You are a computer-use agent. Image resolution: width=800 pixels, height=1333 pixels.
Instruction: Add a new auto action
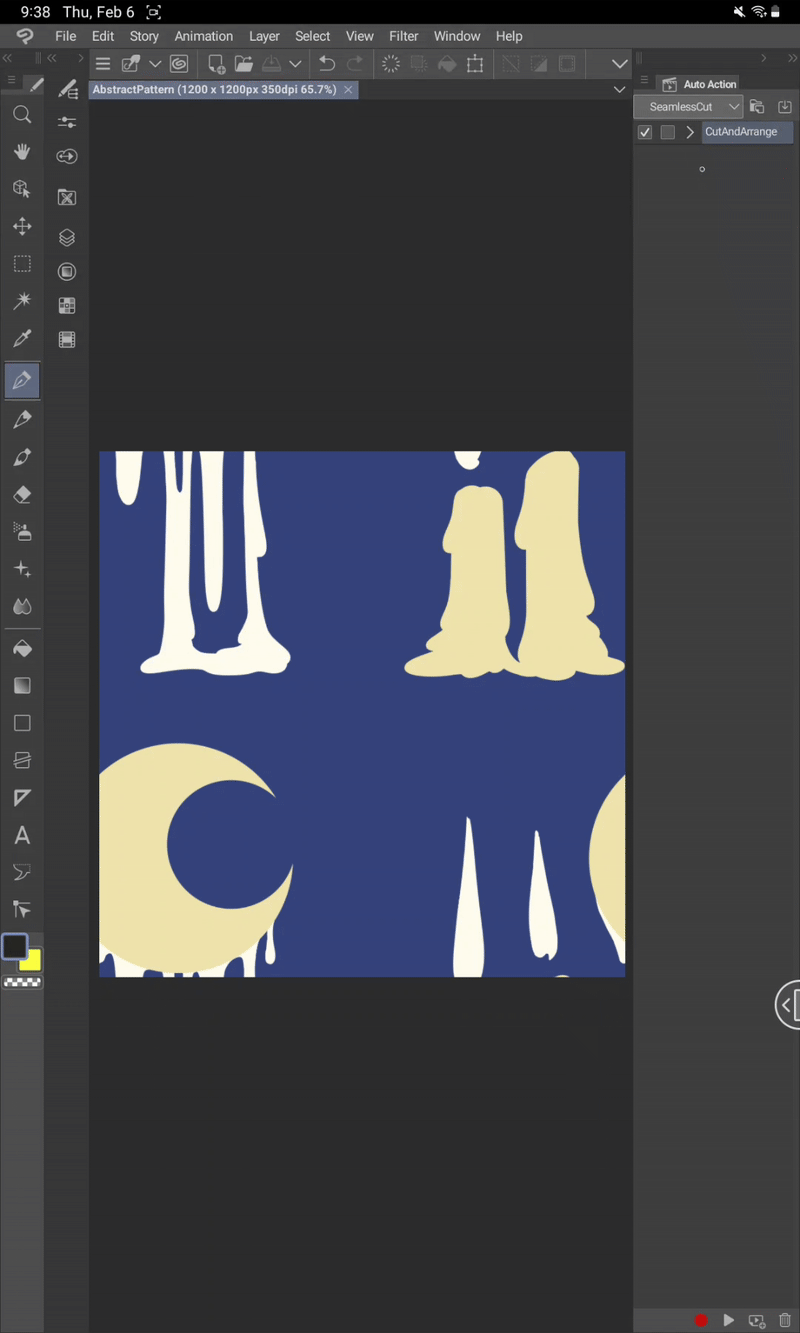pos(757,1321)
